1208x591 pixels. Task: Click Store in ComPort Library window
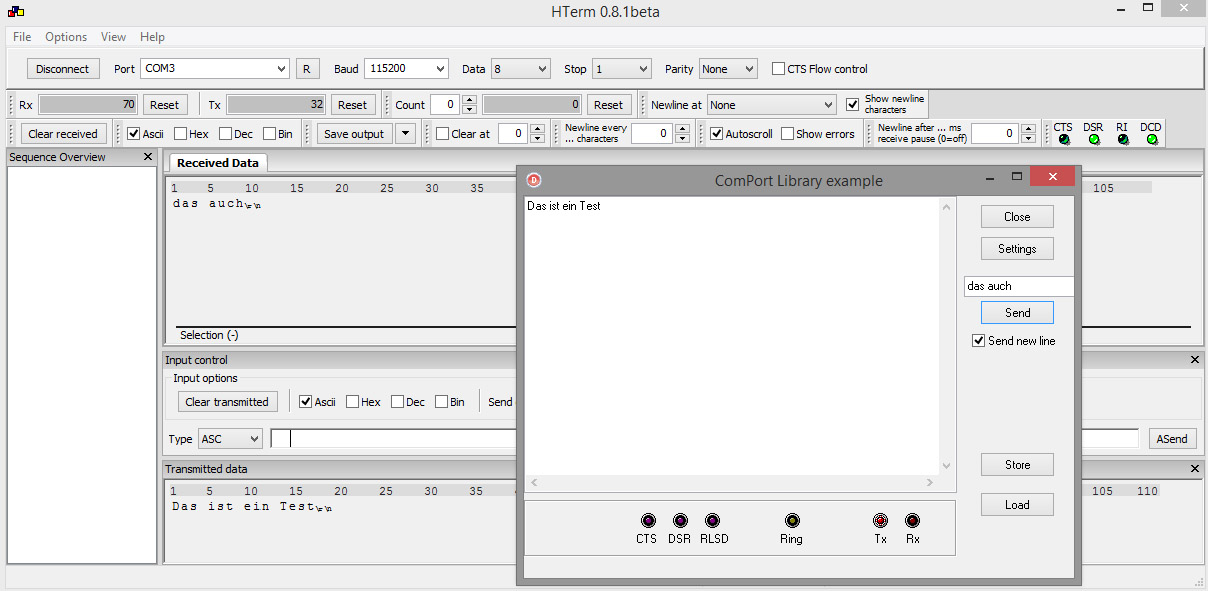[x=1017, y=465]
